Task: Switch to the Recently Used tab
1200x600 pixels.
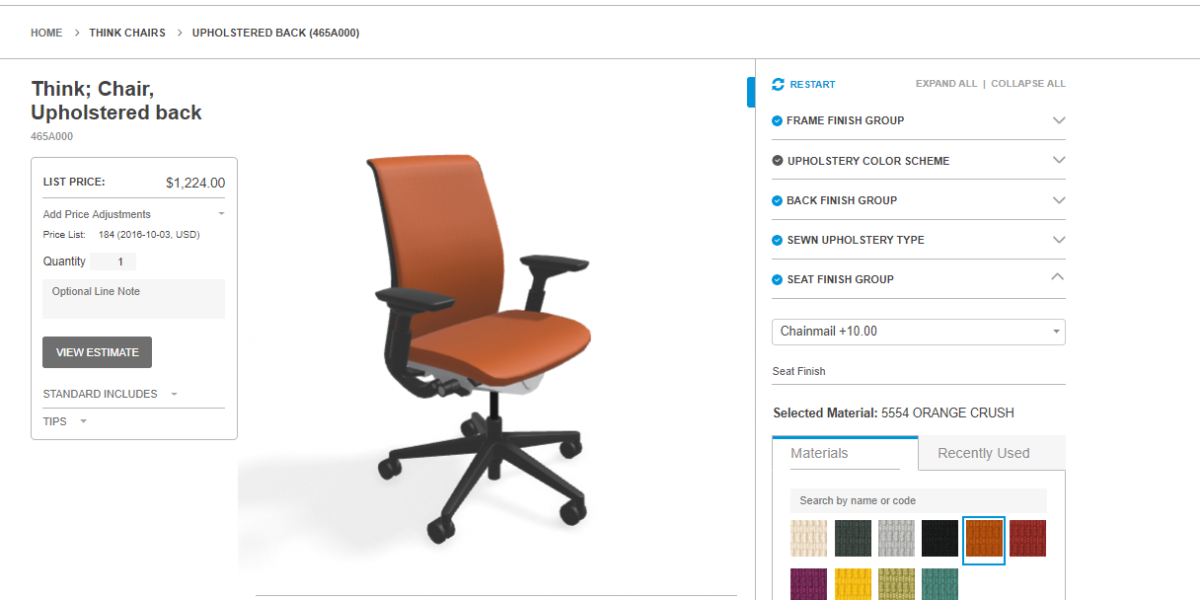Action: [983, 453]
